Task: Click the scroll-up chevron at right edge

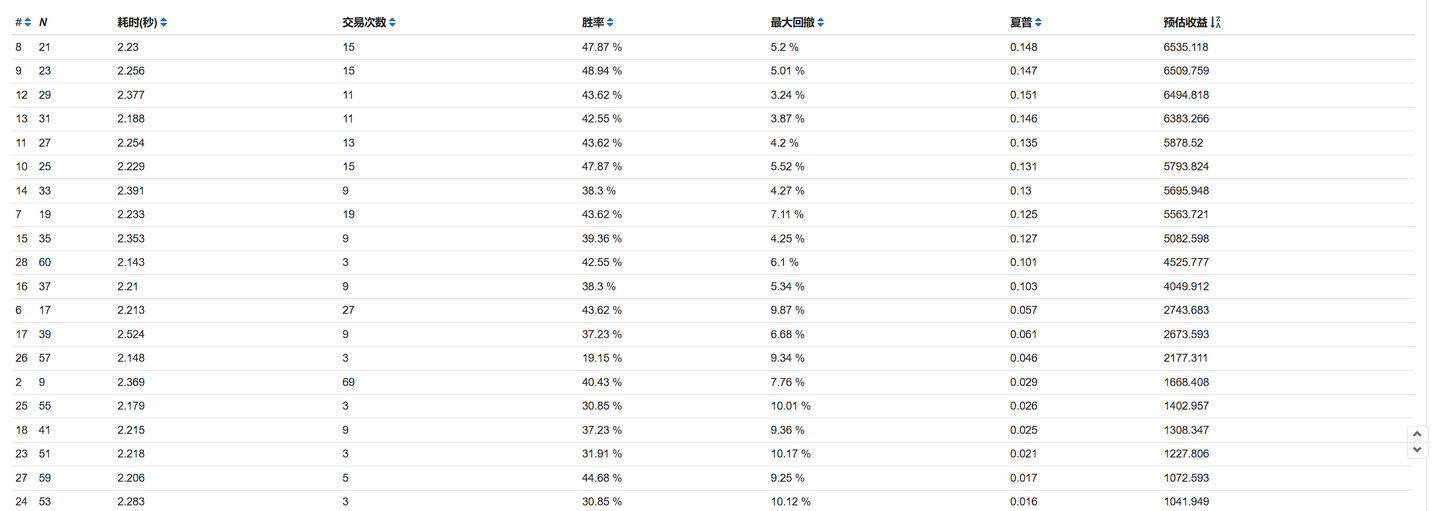Action: [1417, 434]
